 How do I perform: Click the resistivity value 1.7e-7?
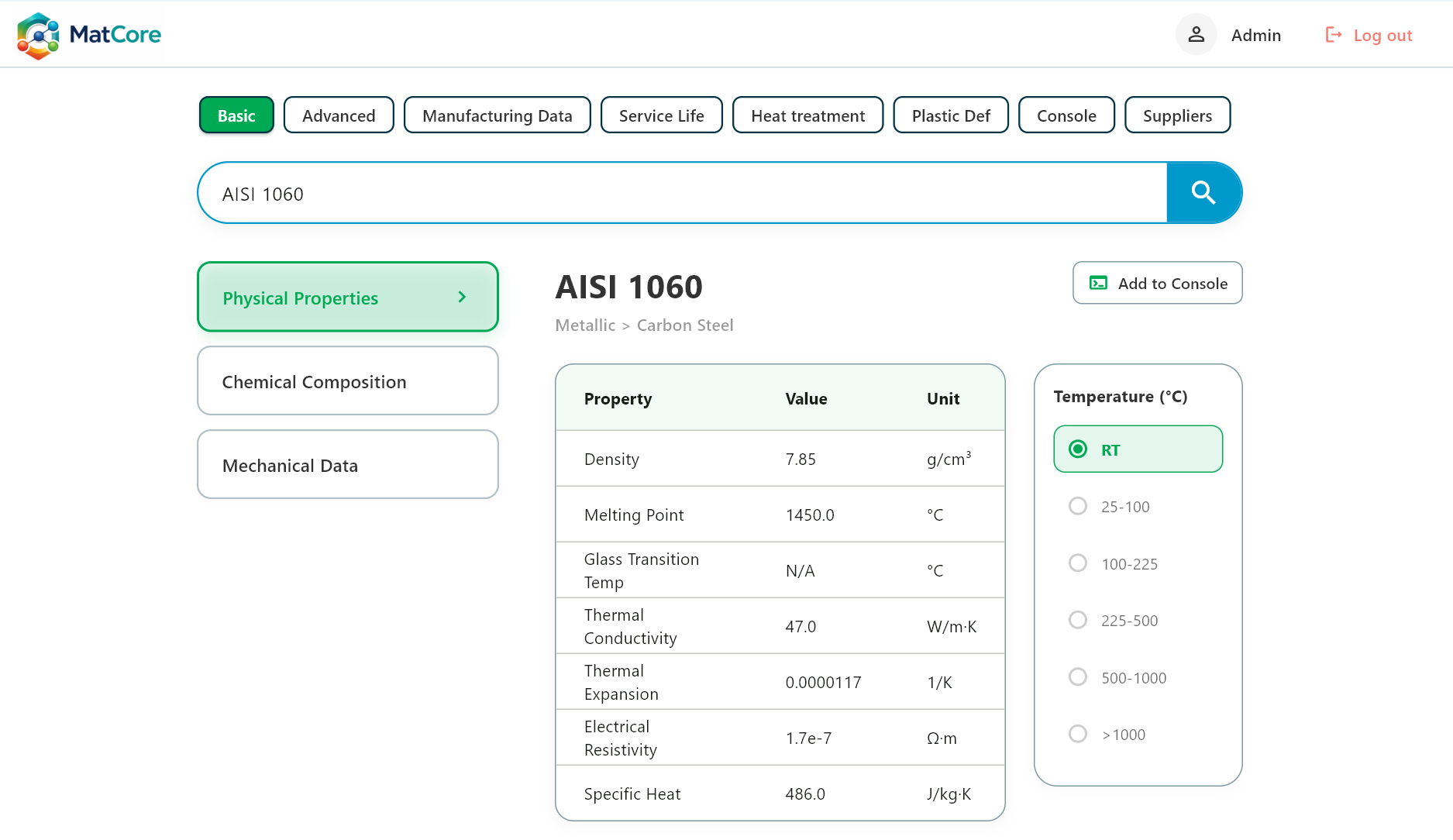808,738
